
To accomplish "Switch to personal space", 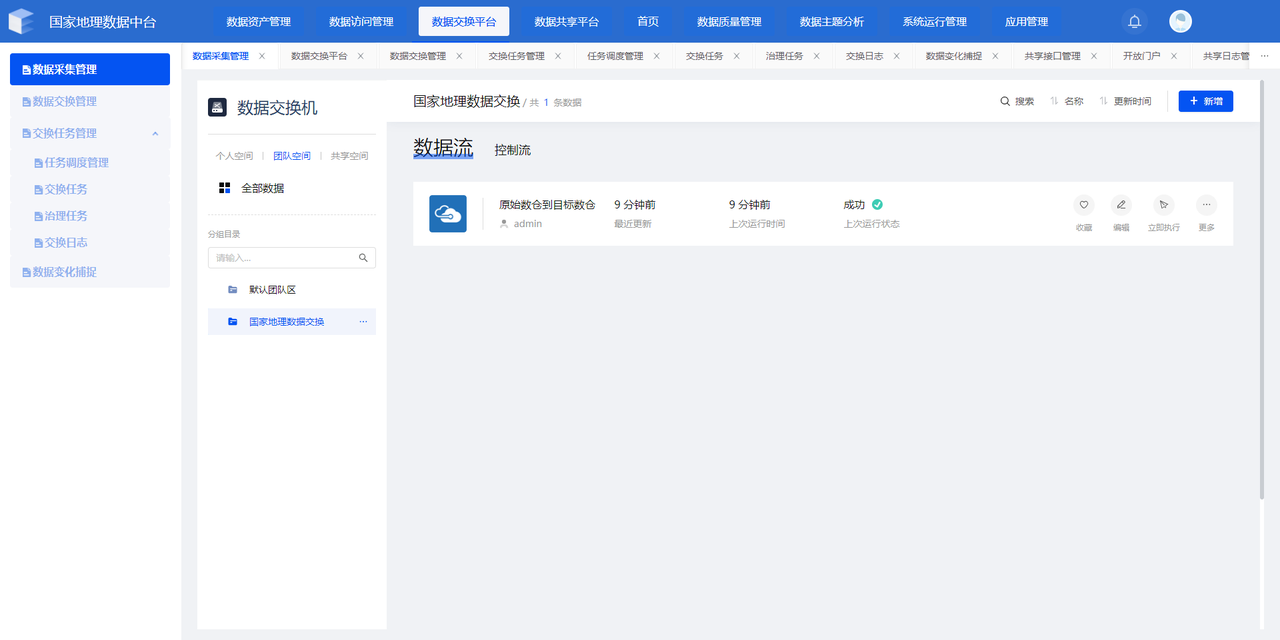I will [x=234, y=156].
